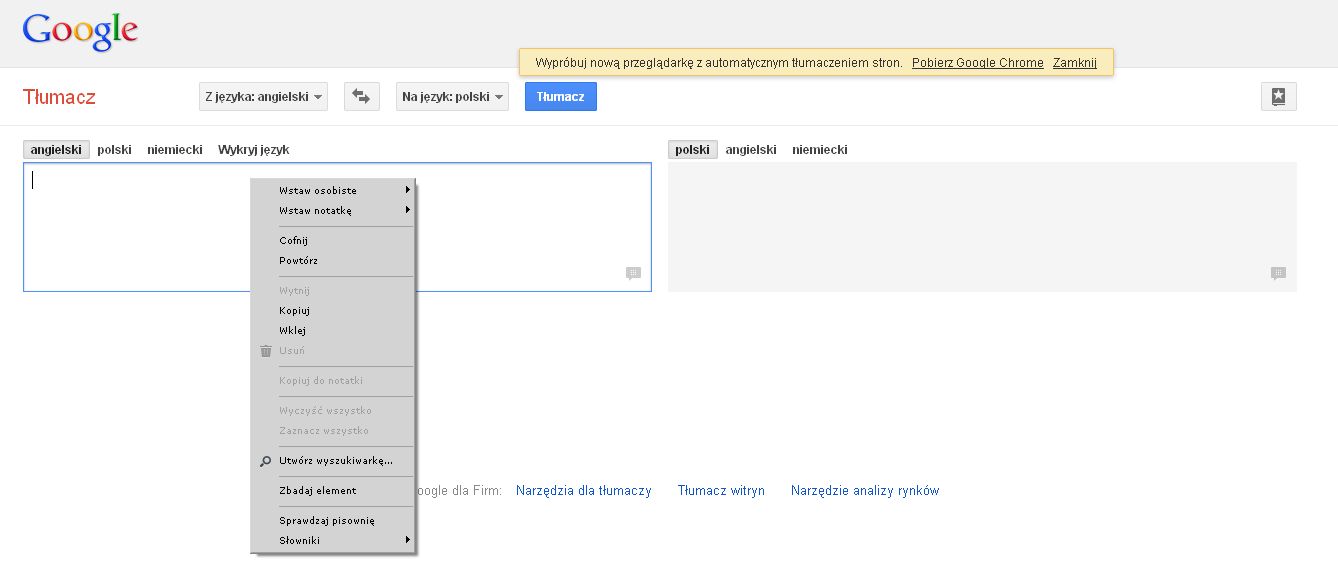Click the blue 'Tłumacz' button
The height and width of the screenshot is (588, 1338).
tap(561, 97)
